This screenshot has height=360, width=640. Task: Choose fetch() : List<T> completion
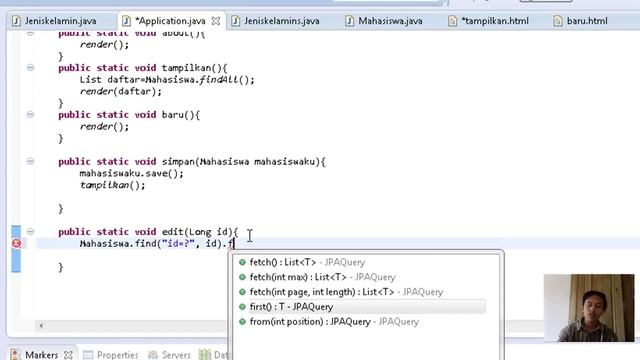[307, 262]
